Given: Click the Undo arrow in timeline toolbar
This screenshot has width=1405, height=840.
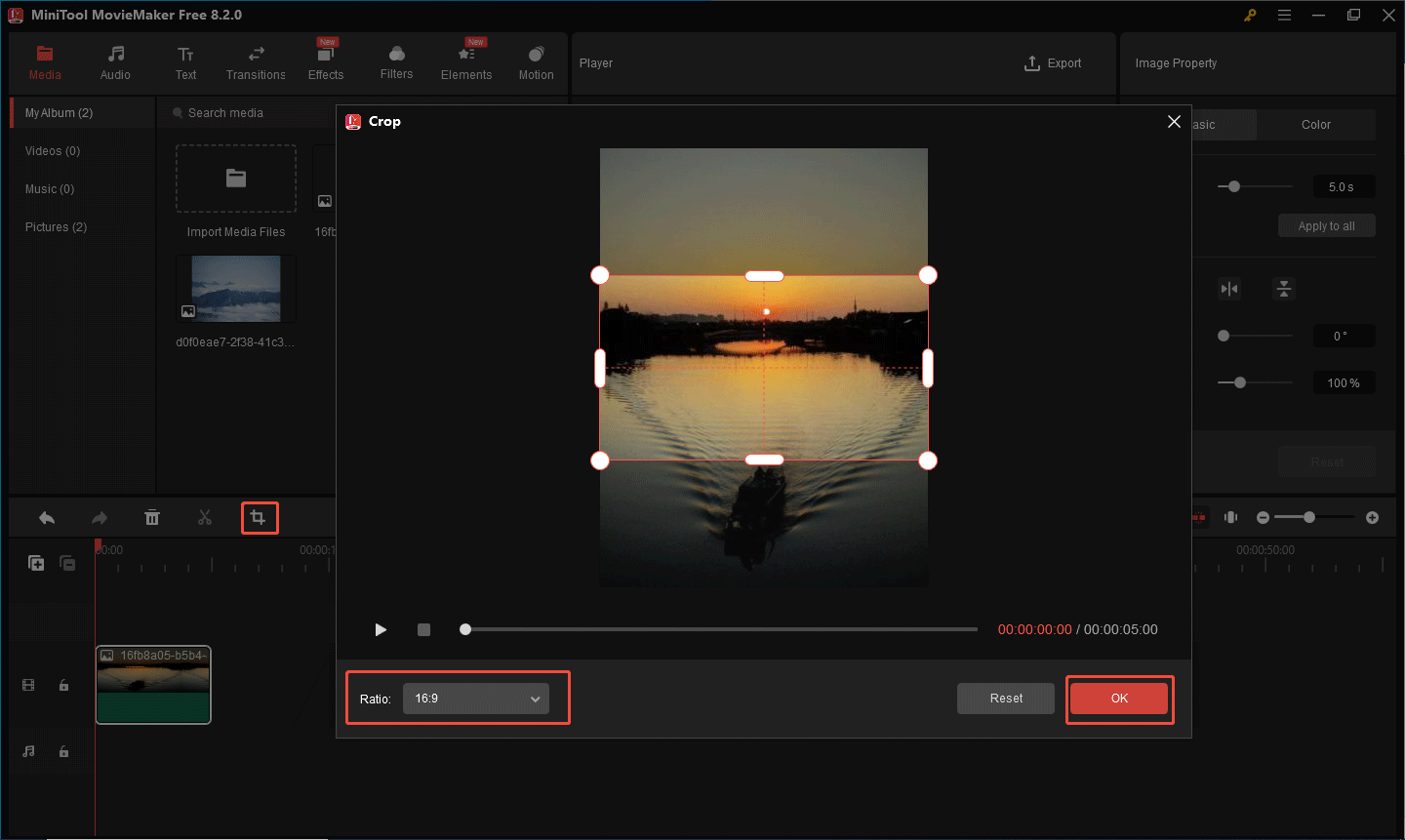Looking at the screenshot, I should (x=47, y=518).
